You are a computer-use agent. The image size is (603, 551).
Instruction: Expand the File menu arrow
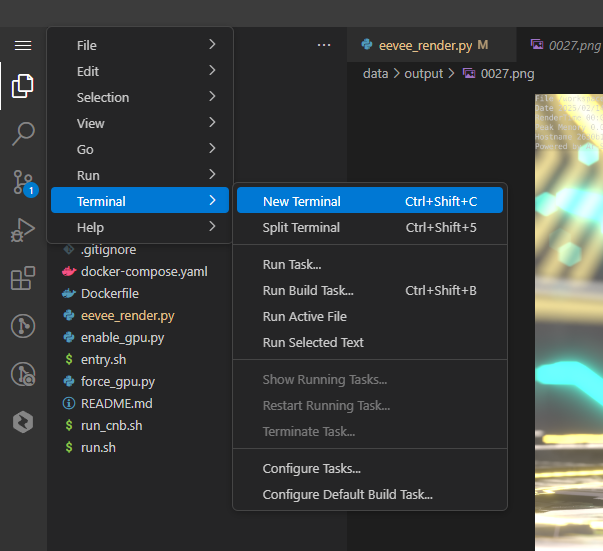(x=212, y=45)
